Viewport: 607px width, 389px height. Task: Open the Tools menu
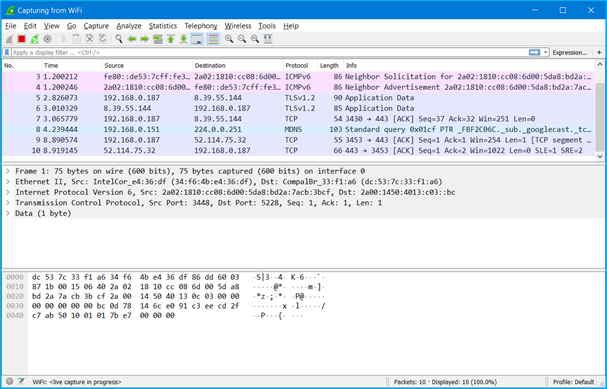click(x=267, y=26)
